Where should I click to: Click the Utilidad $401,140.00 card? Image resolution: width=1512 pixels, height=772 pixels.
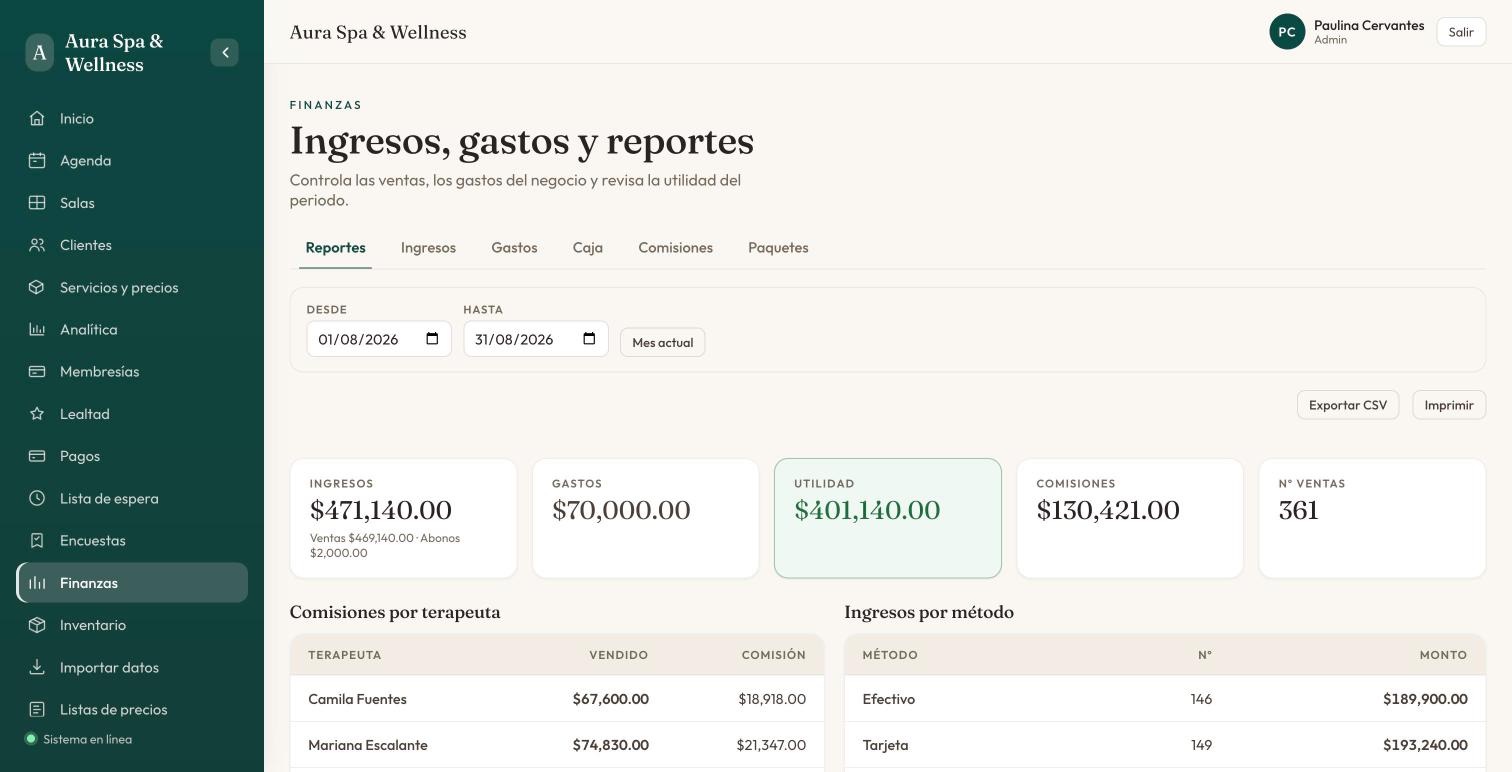pyautogui.click(x=888, y=518)
